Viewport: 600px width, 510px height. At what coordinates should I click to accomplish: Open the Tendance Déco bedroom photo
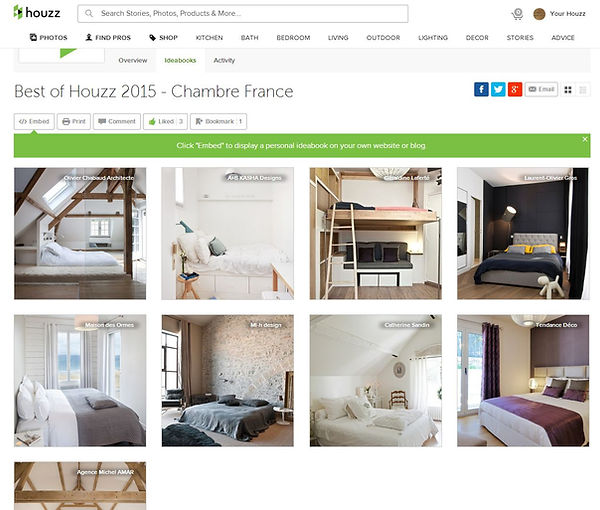523,381
